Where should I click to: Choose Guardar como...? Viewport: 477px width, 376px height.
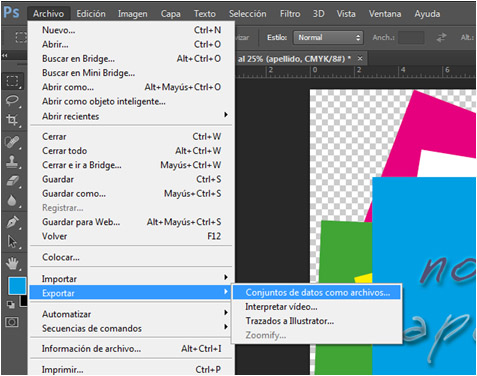131,193
